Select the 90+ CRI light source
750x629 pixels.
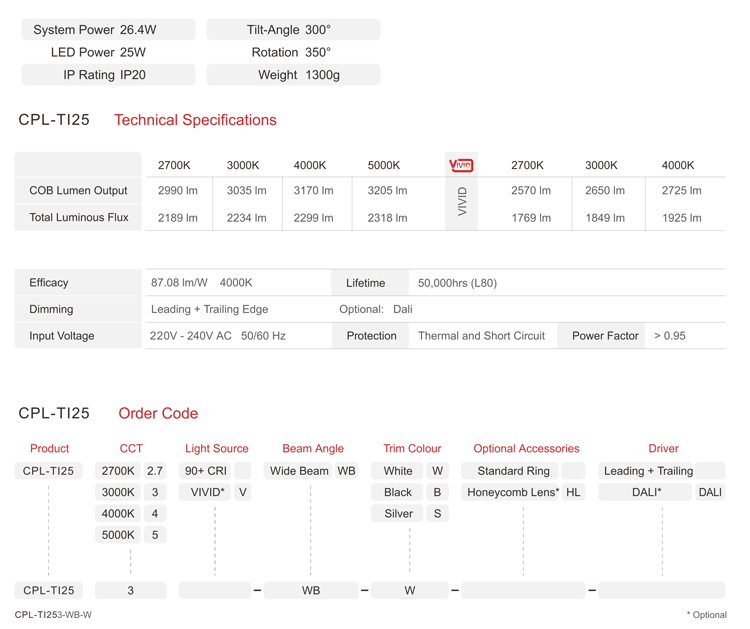point(206,471)
